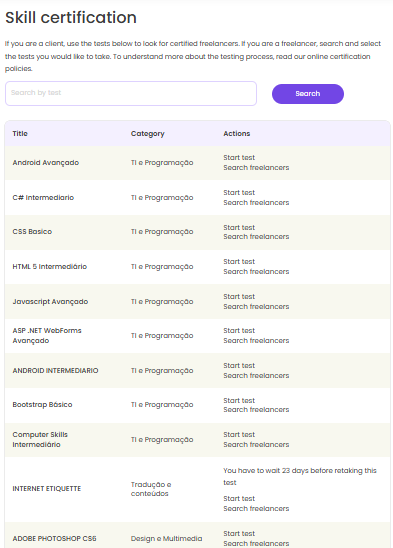Start test for HTML 5 Intermediário
Viewport: 393px width, 548px height.
[x=239, y=262]
